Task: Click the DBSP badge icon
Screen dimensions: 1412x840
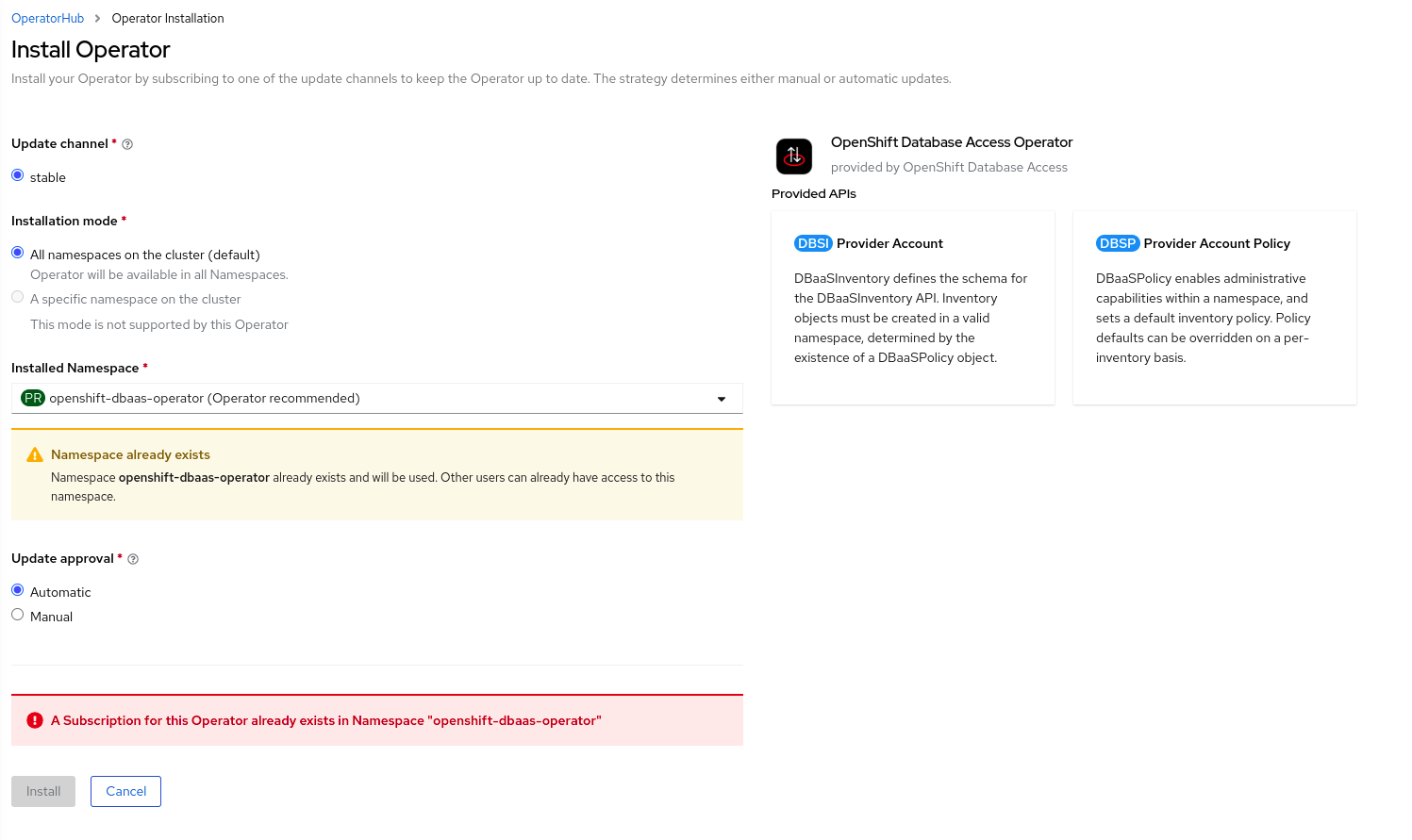Action: pyautogui.click(x=1118, y=243)
